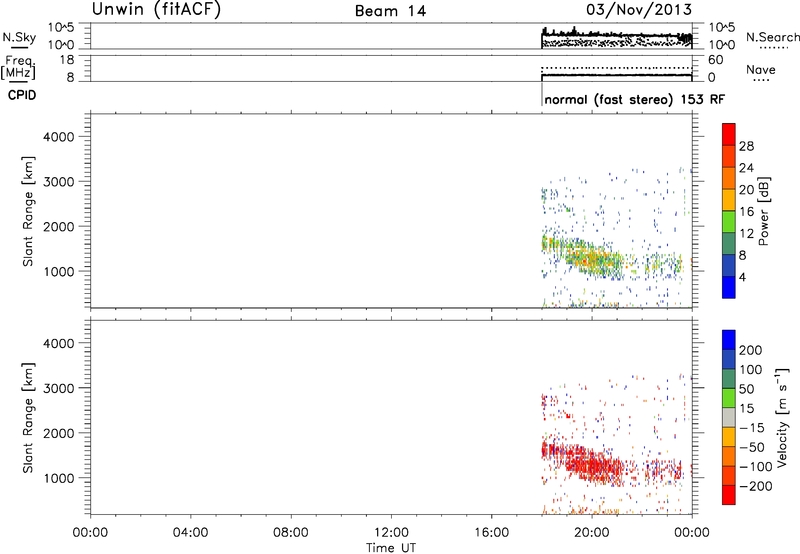Click the '18' frequency axis tick label
Screen dimensions: 800x554
[x=67, y=60]
